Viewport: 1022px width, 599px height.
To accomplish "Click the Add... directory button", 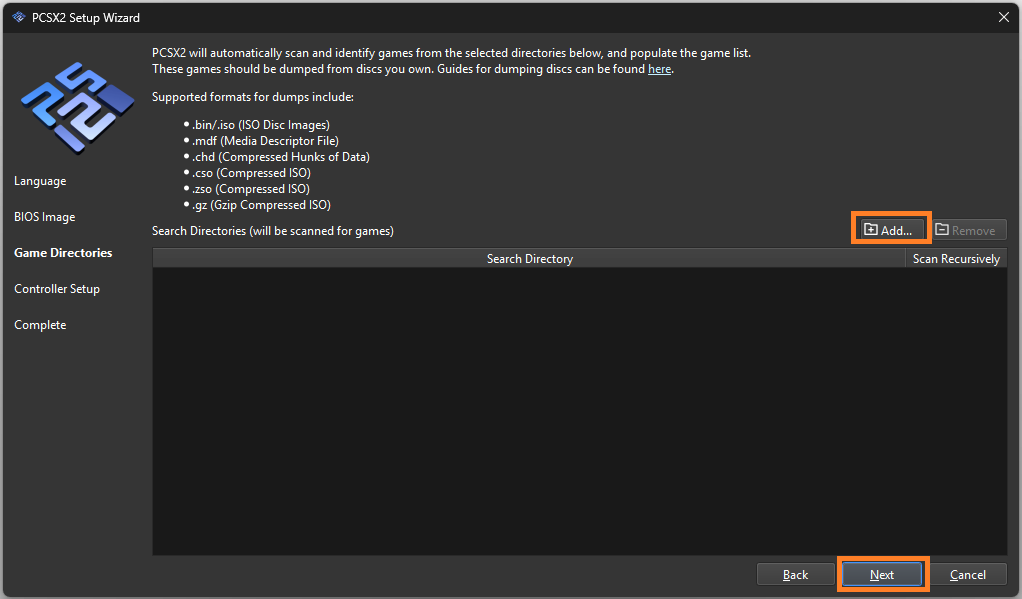I will [x=890, y=229].
